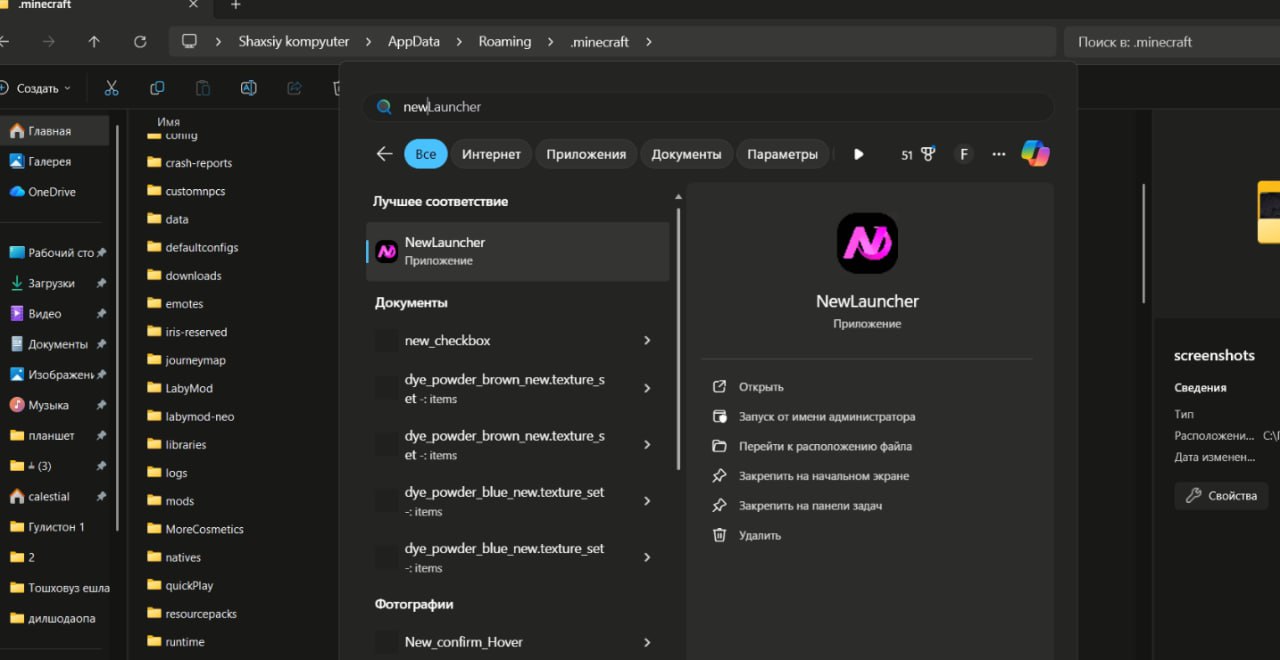Click the Свойства button in details pane
Viewport: 1280px width, 660px height.
pos(1221,496)
